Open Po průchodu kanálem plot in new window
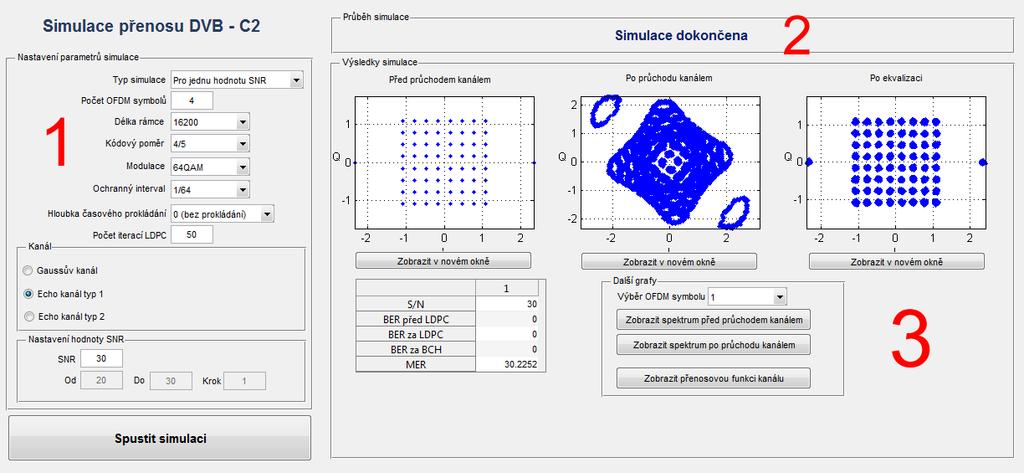Viewport: 1024px width, 473px height. [669, 261]
